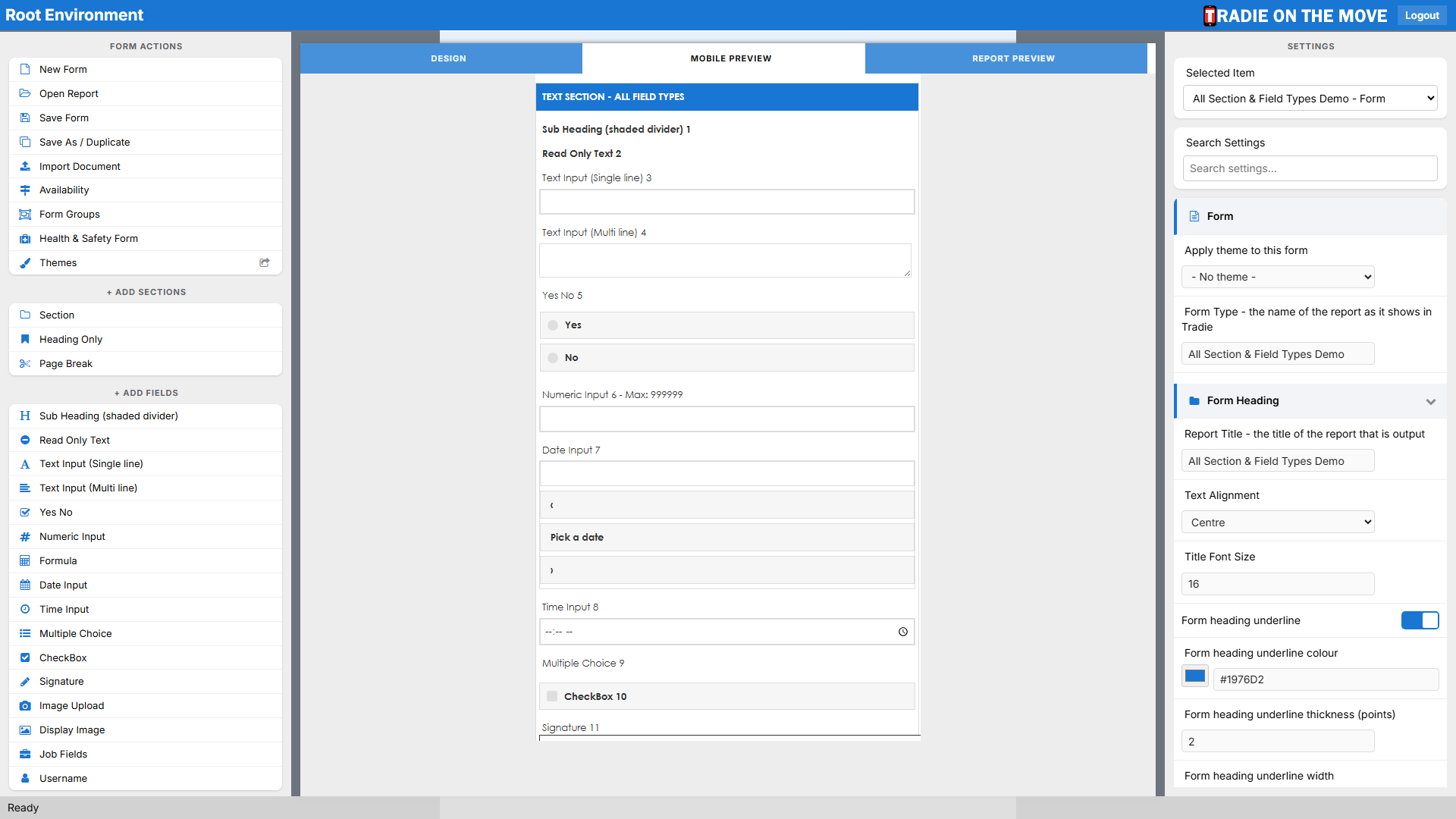Select the Yes radio option
Viewport: 1456px width, 819px height.
(553, 325)
